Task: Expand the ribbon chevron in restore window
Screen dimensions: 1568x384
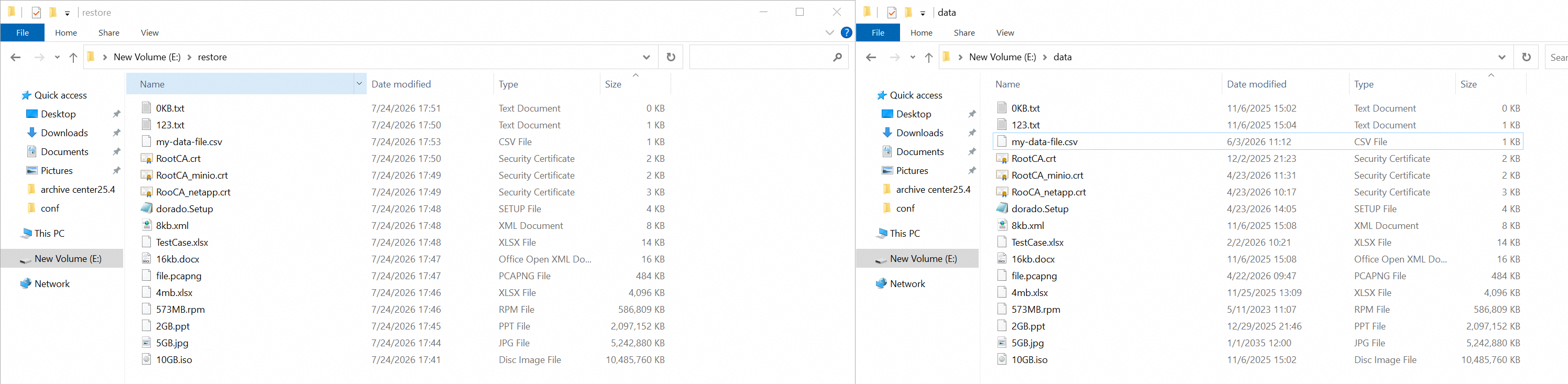Action: [830, 33]
